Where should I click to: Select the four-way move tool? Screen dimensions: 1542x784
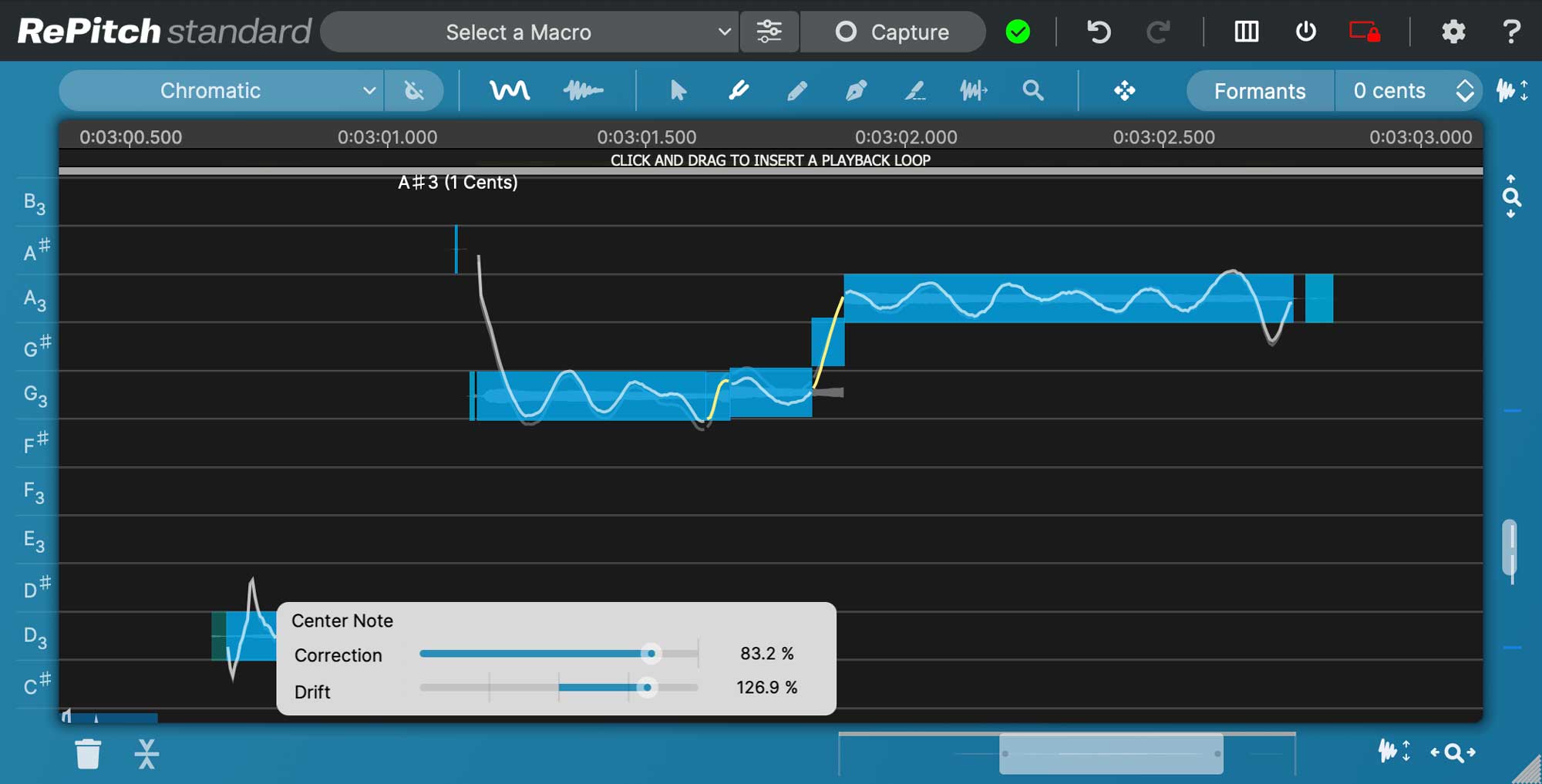click(x=1124, y=90)
